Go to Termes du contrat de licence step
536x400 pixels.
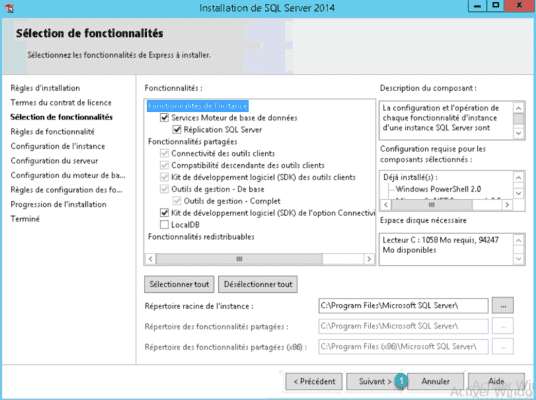pyautogui.click(x=61, y=103)
